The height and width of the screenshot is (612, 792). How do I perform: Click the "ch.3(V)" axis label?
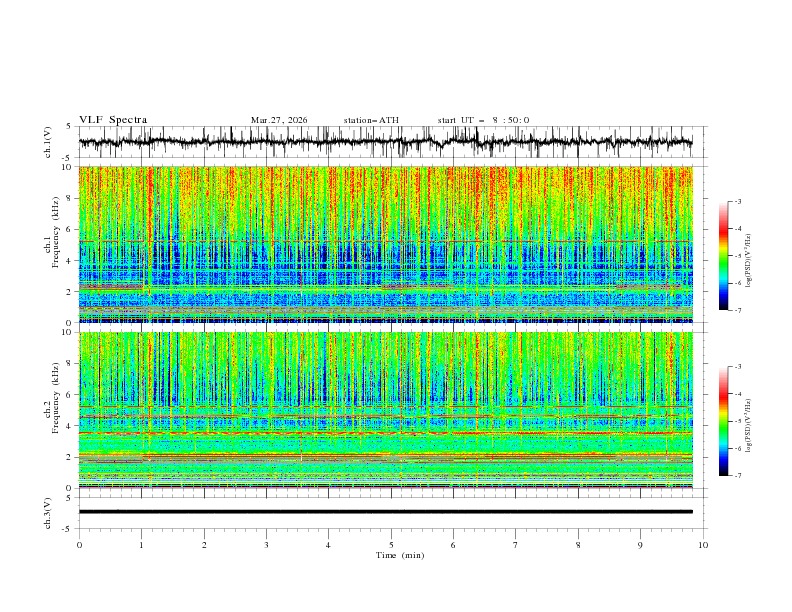[x=48, y=513]
